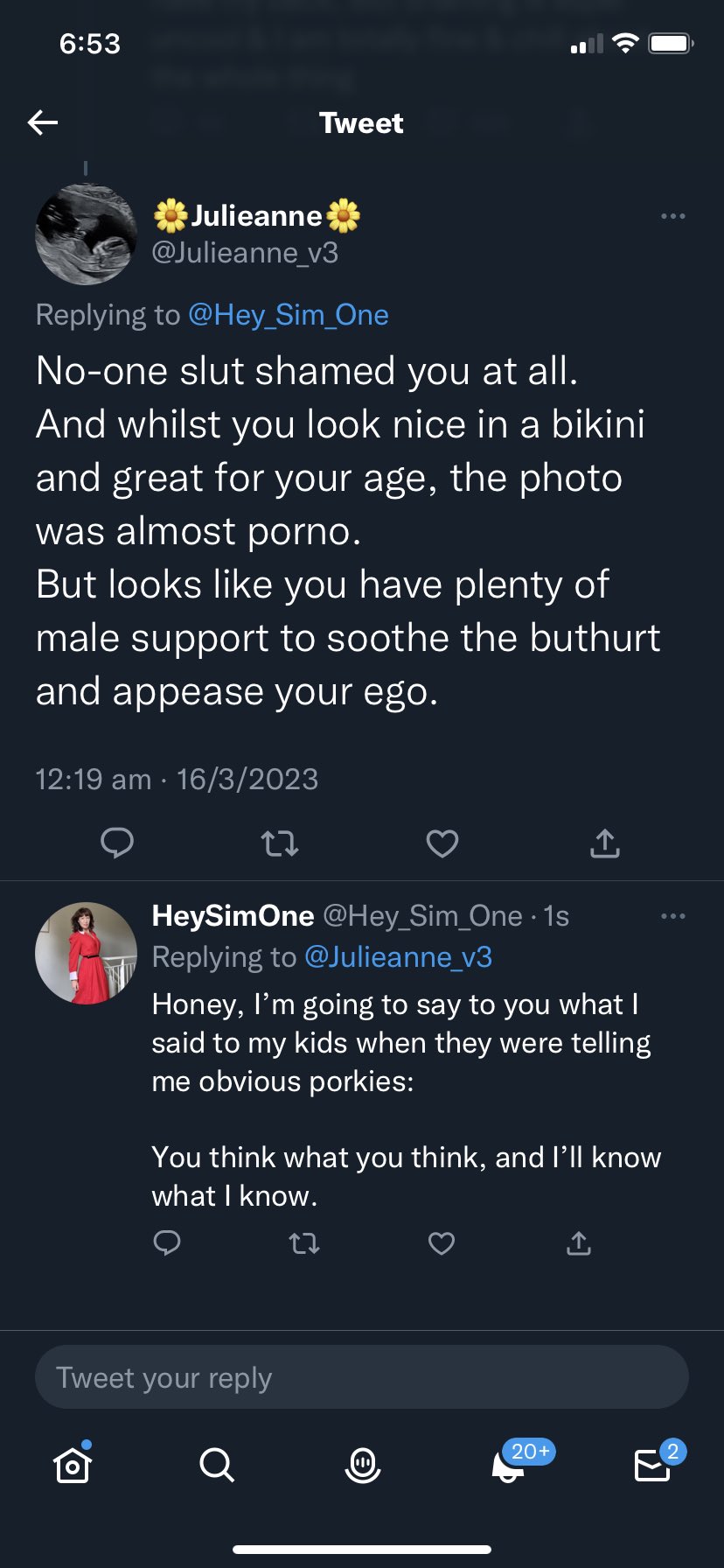
Task: Share HeySimOne's reply
Action: coord(579,1243)
